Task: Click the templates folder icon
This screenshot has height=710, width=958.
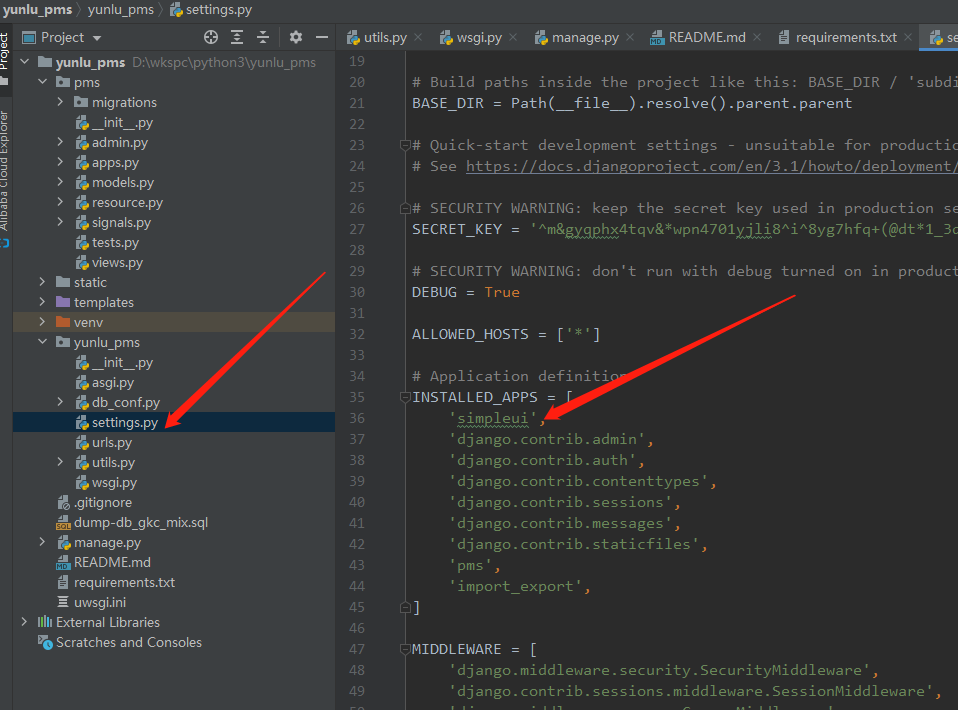Action: [63, 302]
